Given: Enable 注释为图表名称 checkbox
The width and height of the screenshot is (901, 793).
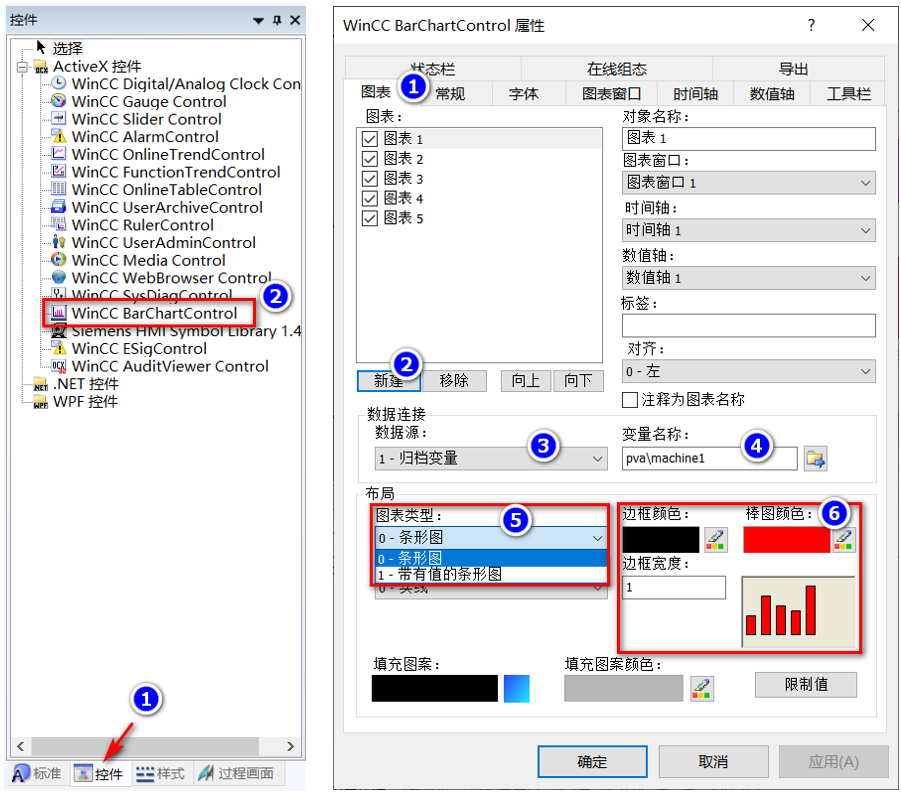Looking at the screenshot, I should pyautogui.click(x=630, y=400).
